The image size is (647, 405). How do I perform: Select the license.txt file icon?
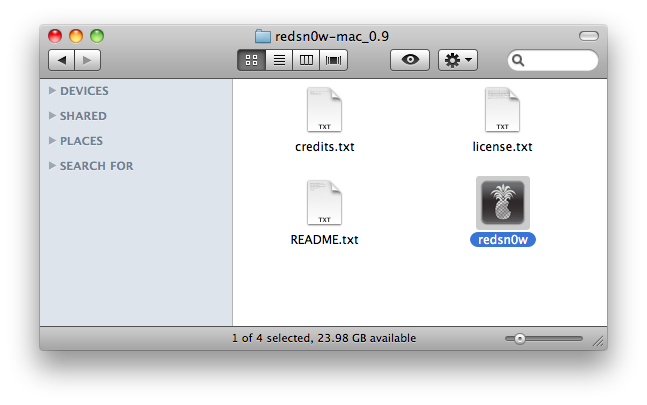(502, 111)
